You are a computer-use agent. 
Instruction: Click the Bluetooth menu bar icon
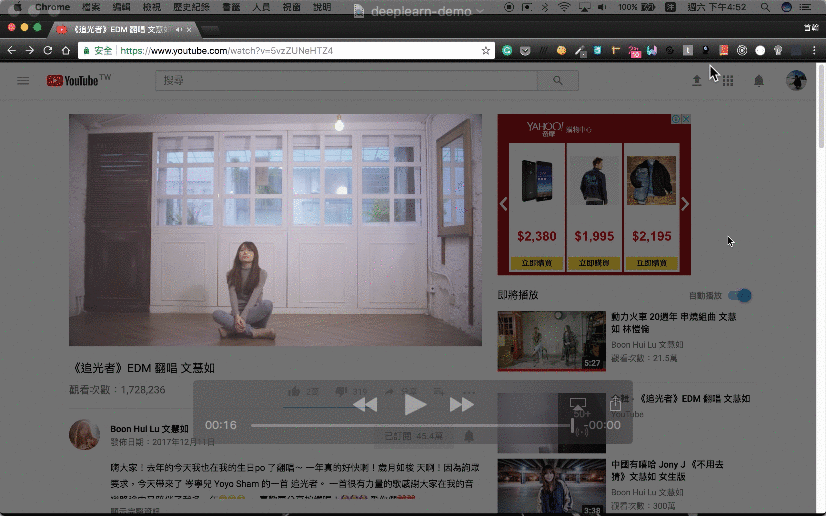[545, 7]
